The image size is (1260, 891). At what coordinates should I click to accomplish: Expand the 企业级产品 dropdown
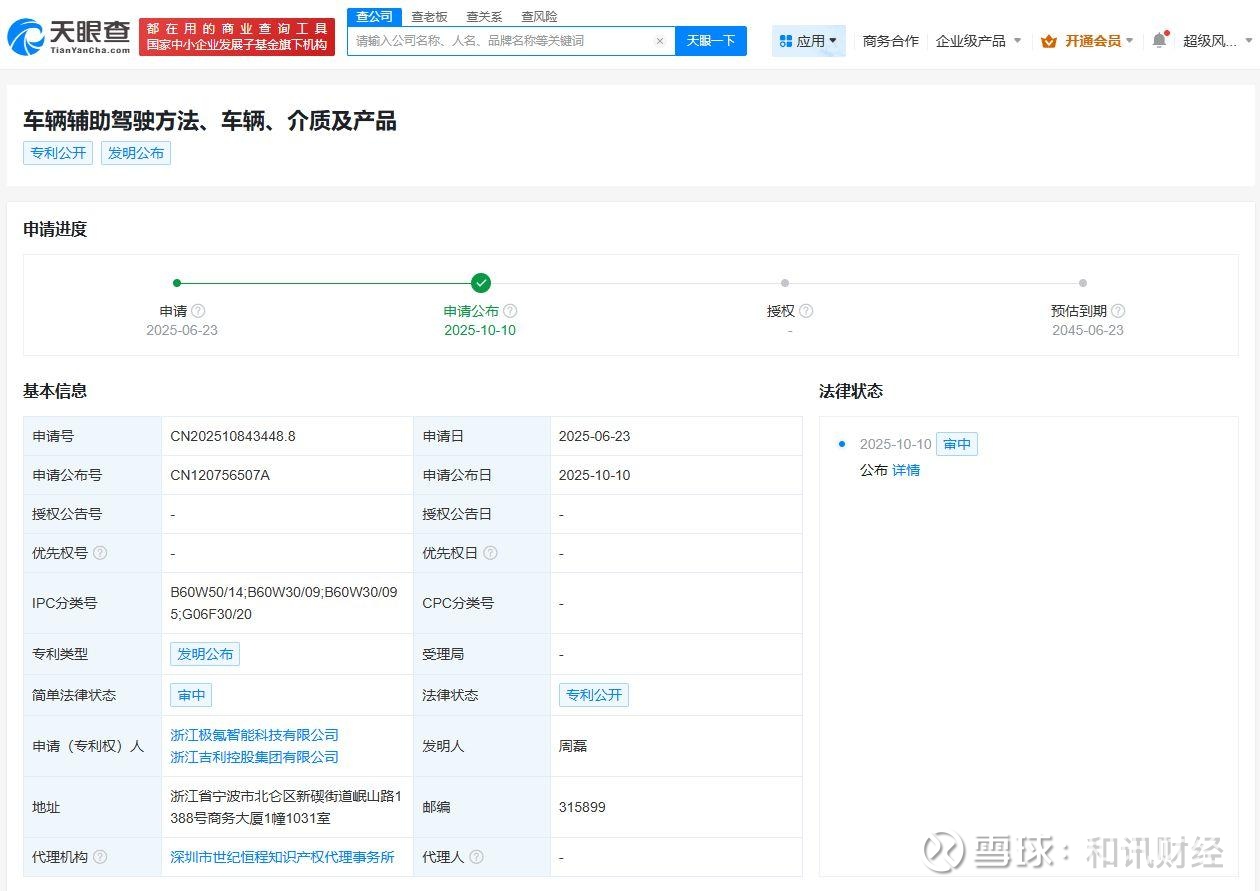pos(978,41)
